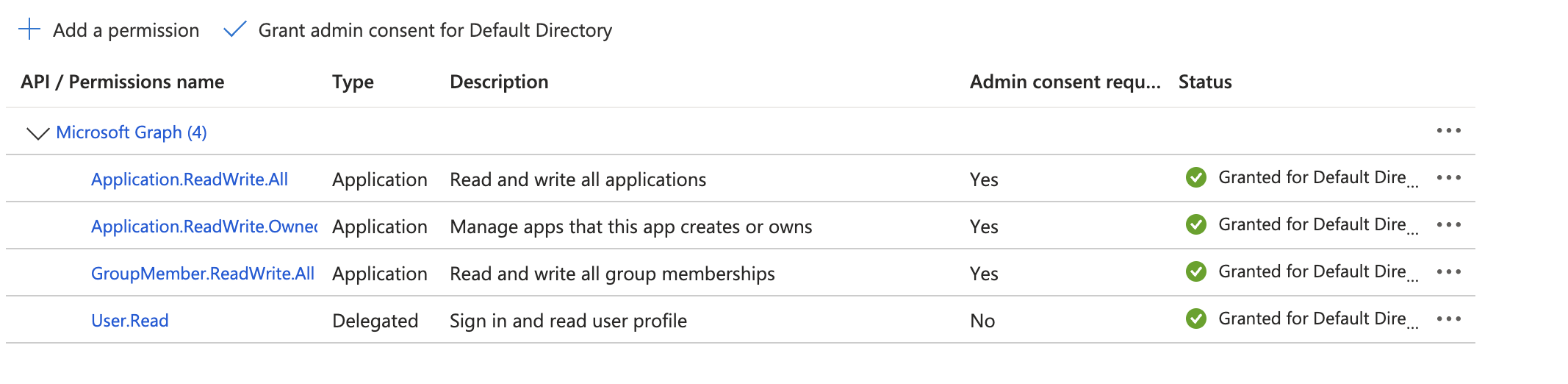
Task: Click Add a permission button
Action: pos(126,30)
